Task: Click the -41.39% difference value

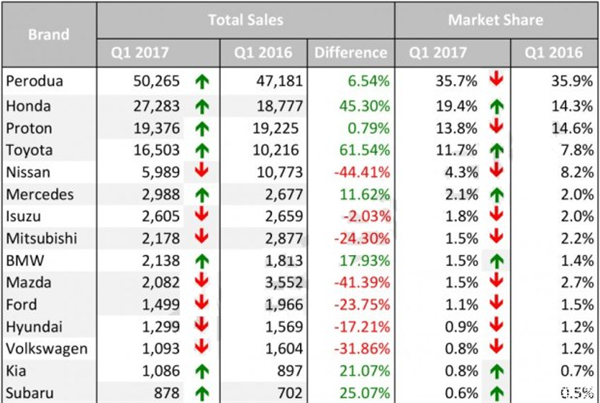Action: (362, 282)
